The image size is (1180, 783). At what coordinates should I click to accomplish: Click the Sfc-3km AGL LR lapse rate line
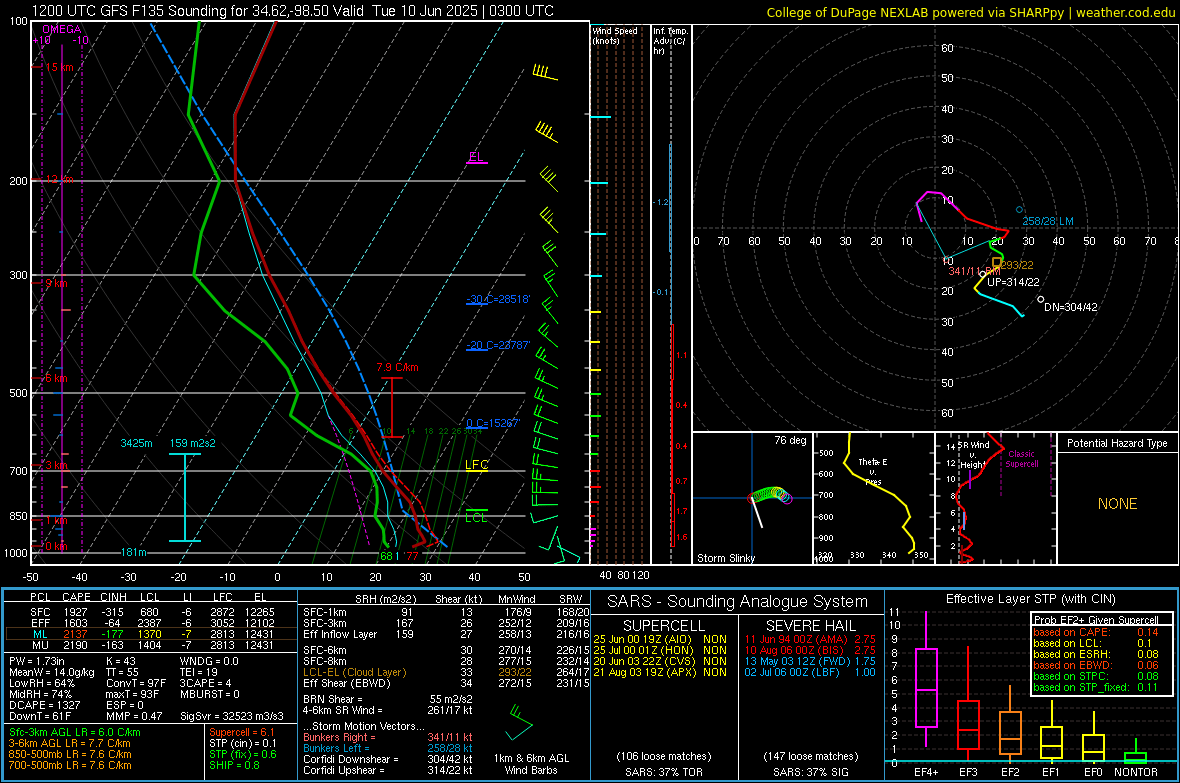click(75, 732)
